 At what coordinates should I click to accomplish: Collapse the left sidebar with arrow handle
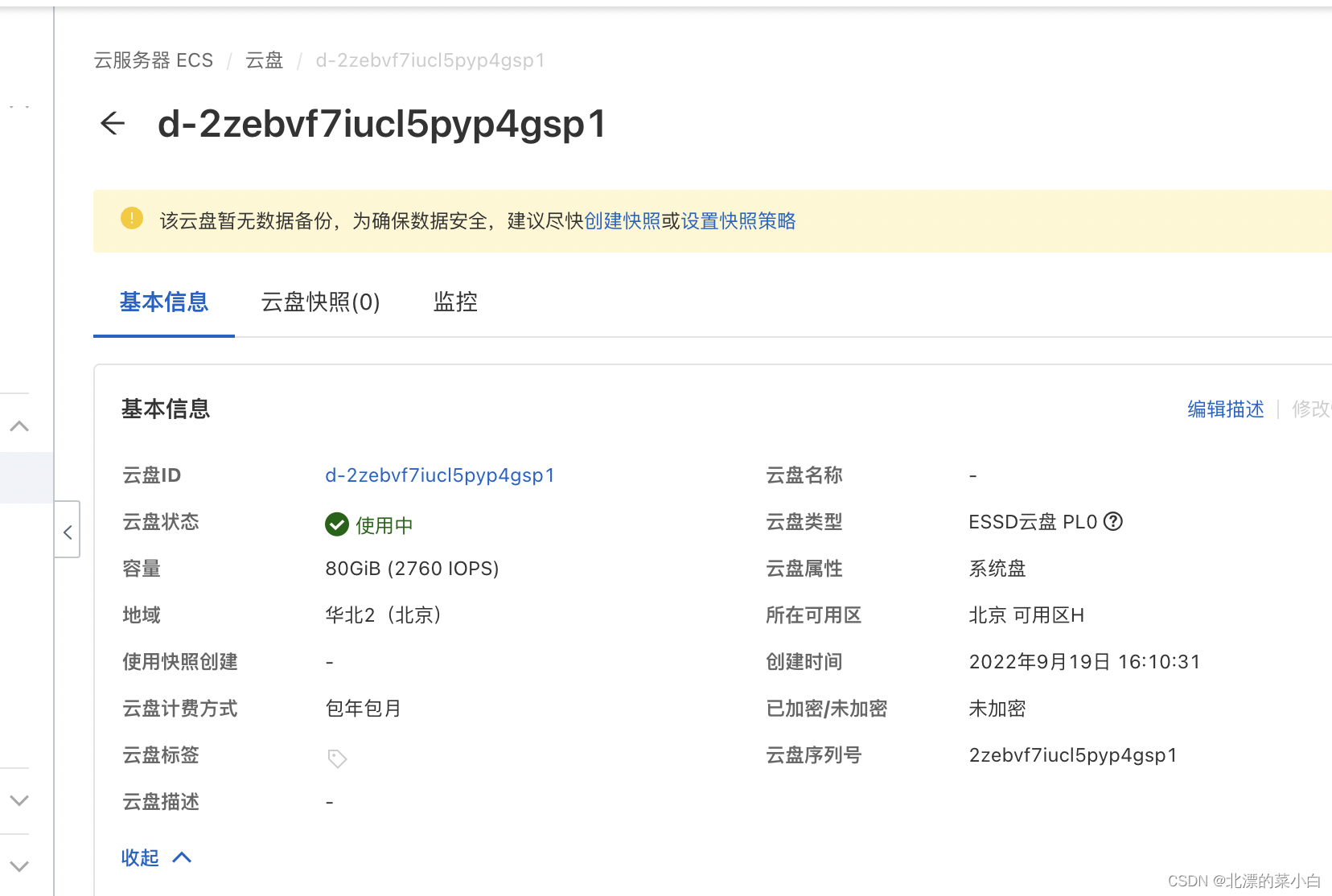68,531
